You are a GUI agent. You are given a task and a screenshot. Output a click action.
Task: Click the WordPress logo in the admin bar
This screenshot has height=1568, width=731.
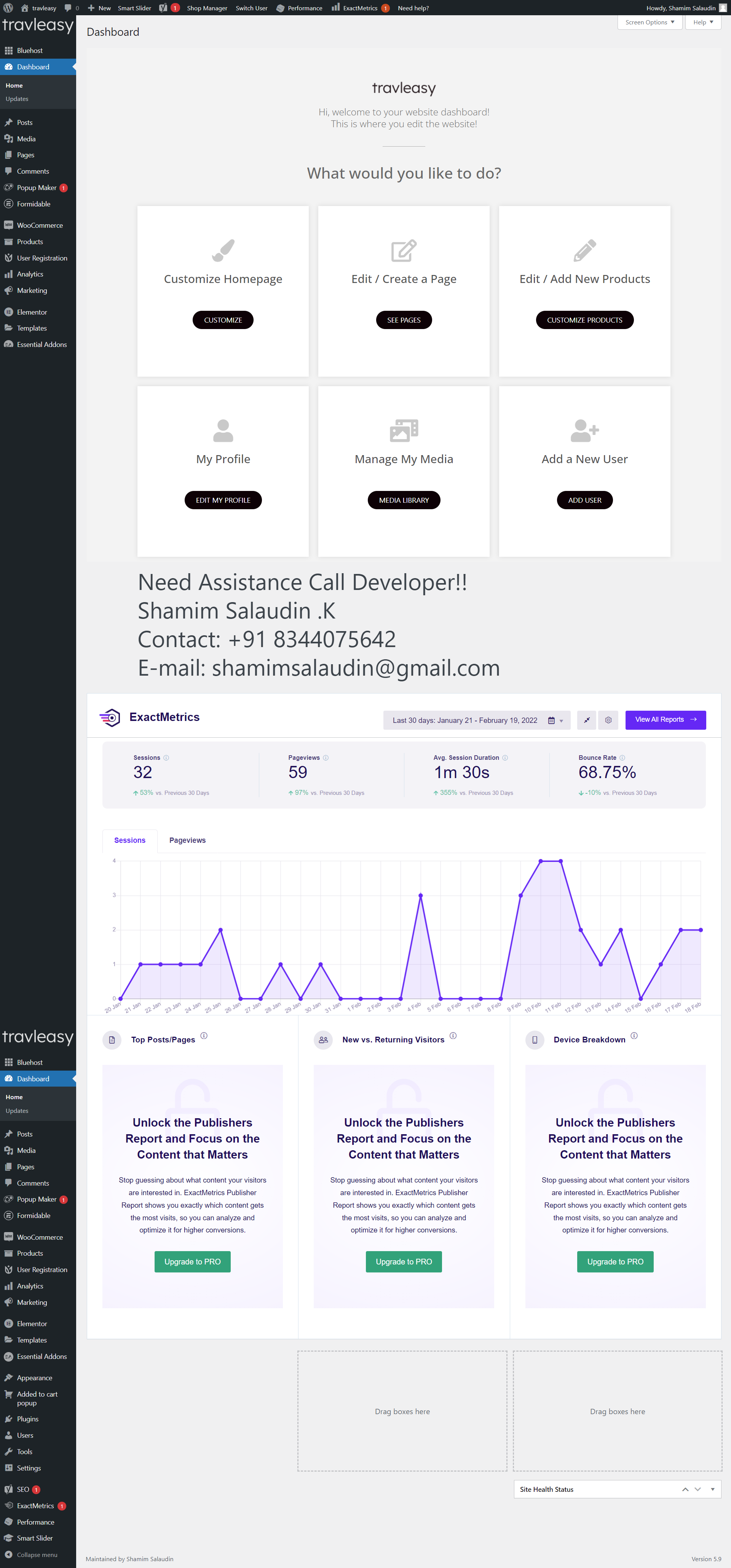8,8
